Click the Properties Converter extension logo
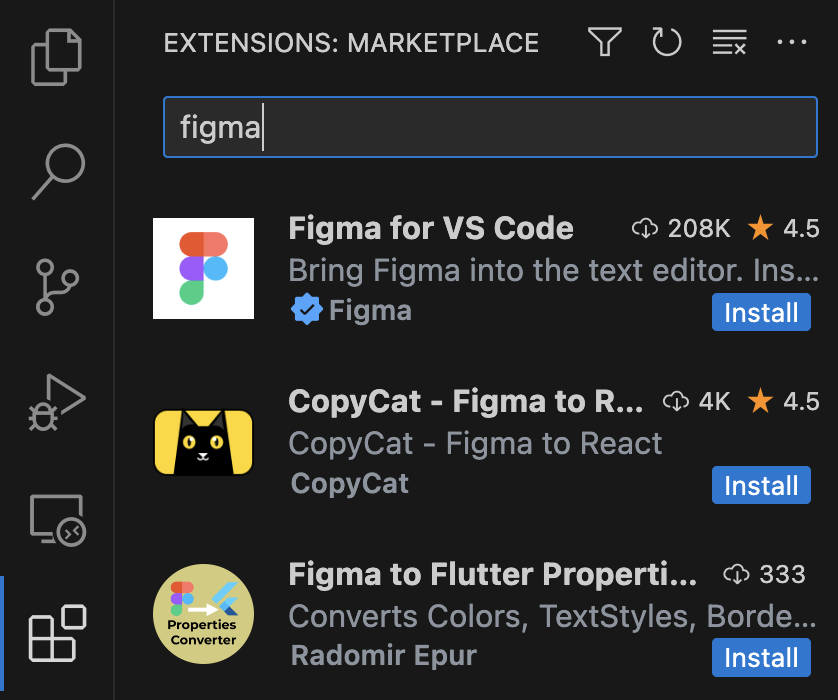This screenshot has height=700, width=838. [203, 614]
